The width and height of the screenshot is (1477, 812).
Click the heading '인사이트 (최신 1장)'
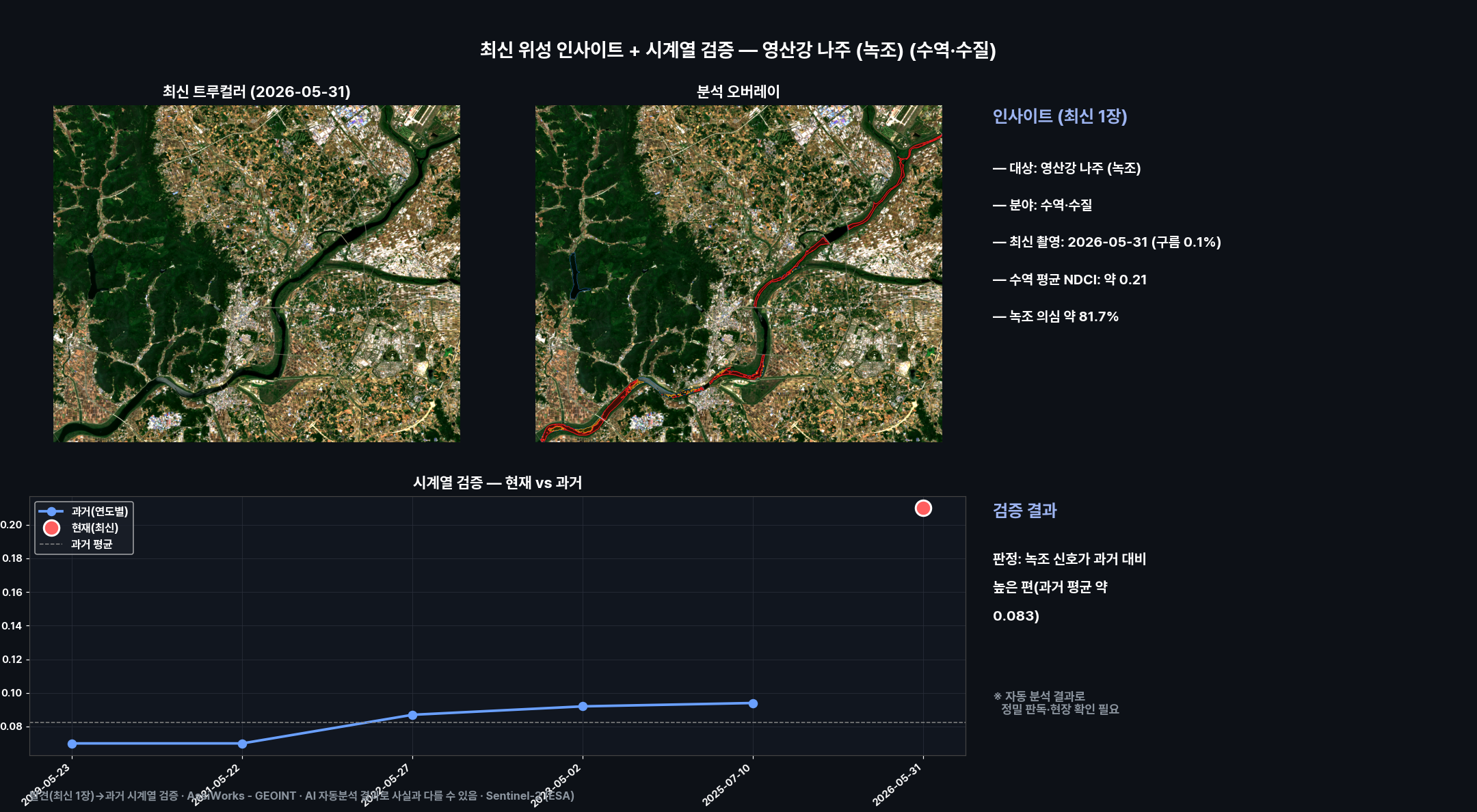pos(1060,116)
